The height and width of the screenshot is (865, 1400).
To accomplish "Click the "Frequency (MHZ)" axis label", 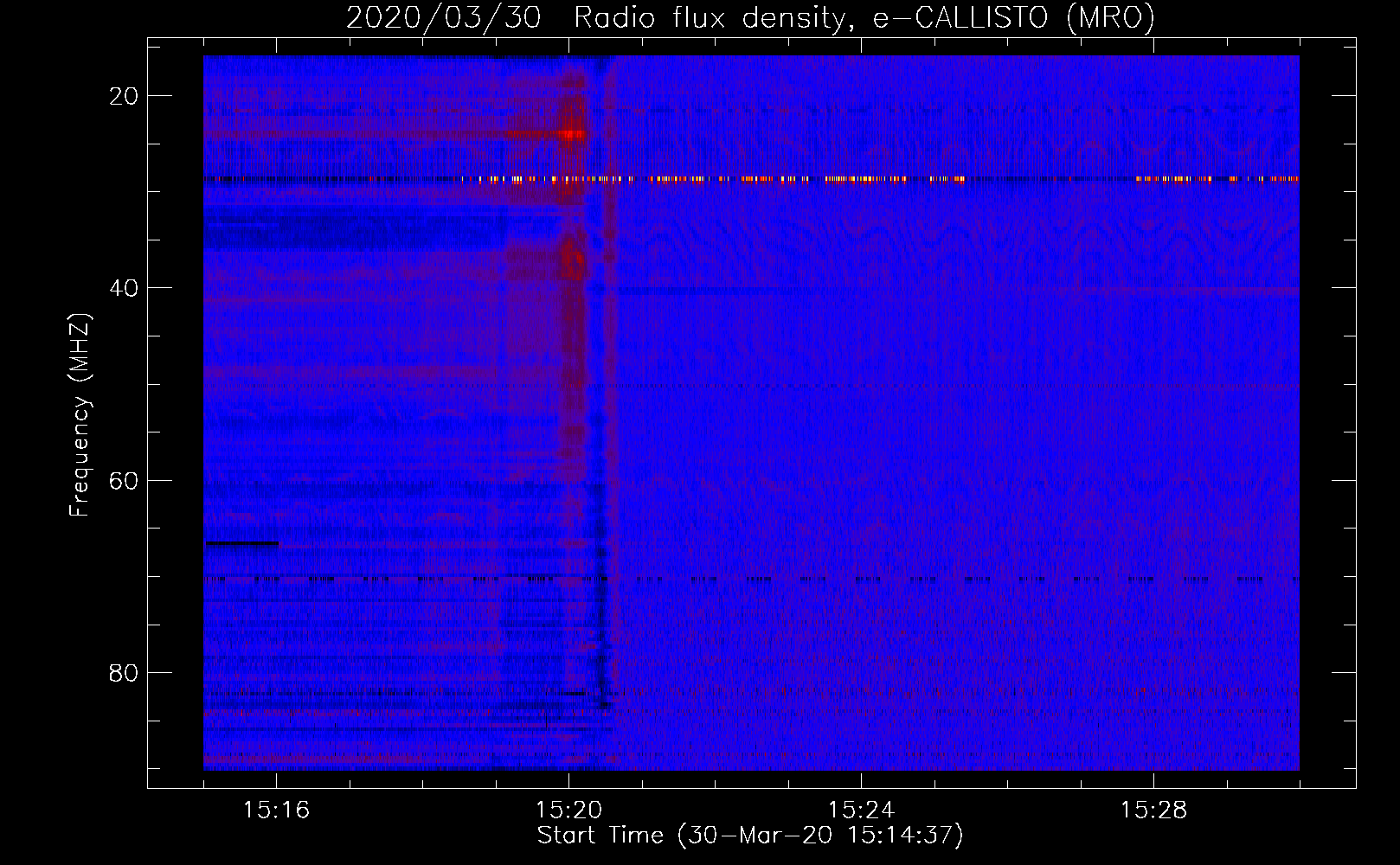I will pyautogui.click(x=80, y=415).
